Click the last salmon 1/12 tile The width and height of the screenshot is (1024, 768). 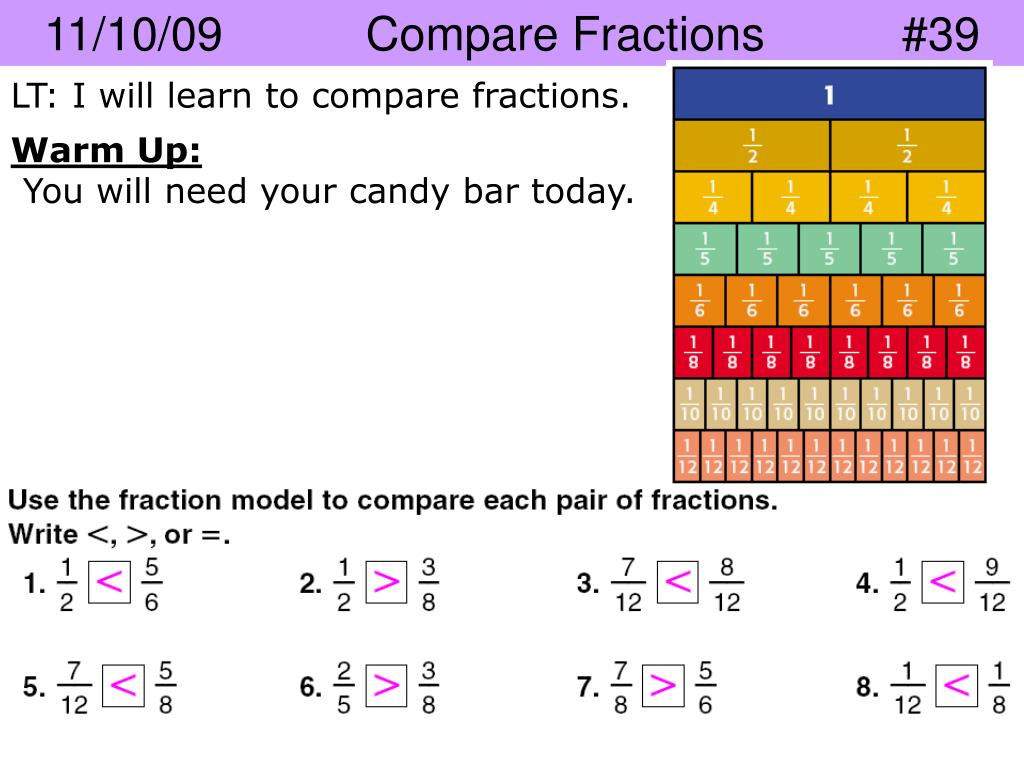coord(972,456)
